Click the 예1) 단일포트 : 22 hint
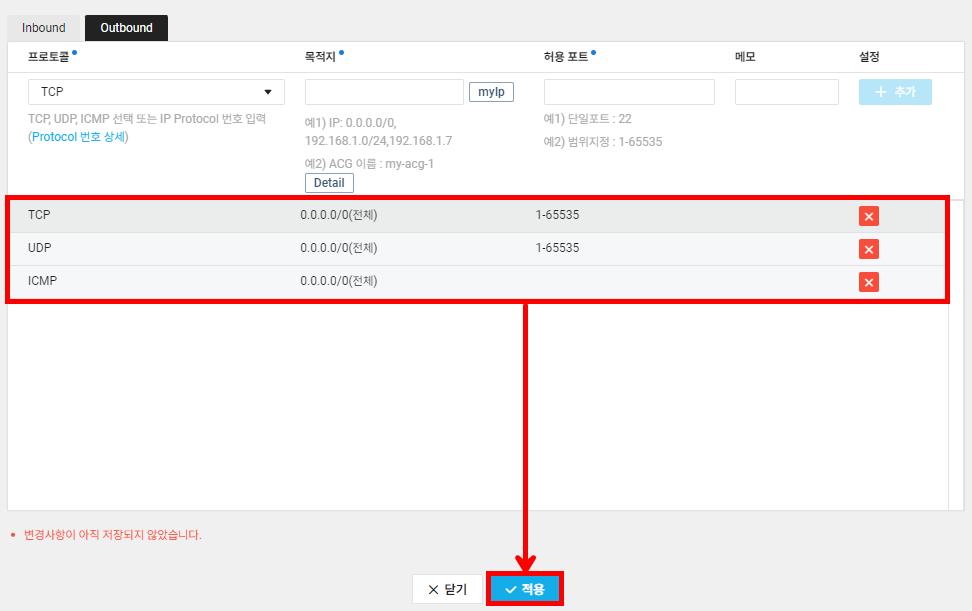The height and width of the screenshot is (611, 972). click(x=588, y=118)
